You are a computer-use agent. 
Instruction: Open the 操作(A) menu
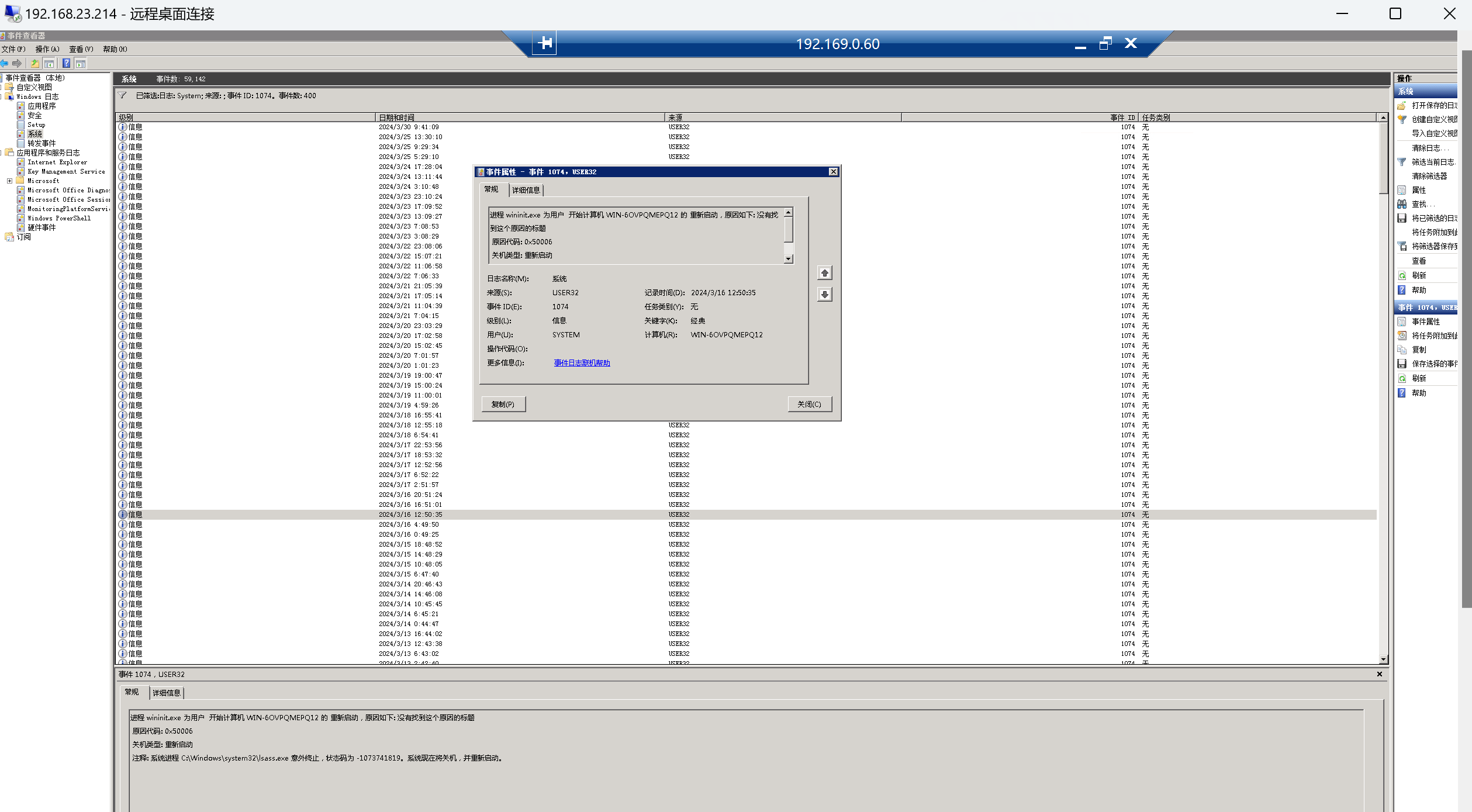pos(47,49)
